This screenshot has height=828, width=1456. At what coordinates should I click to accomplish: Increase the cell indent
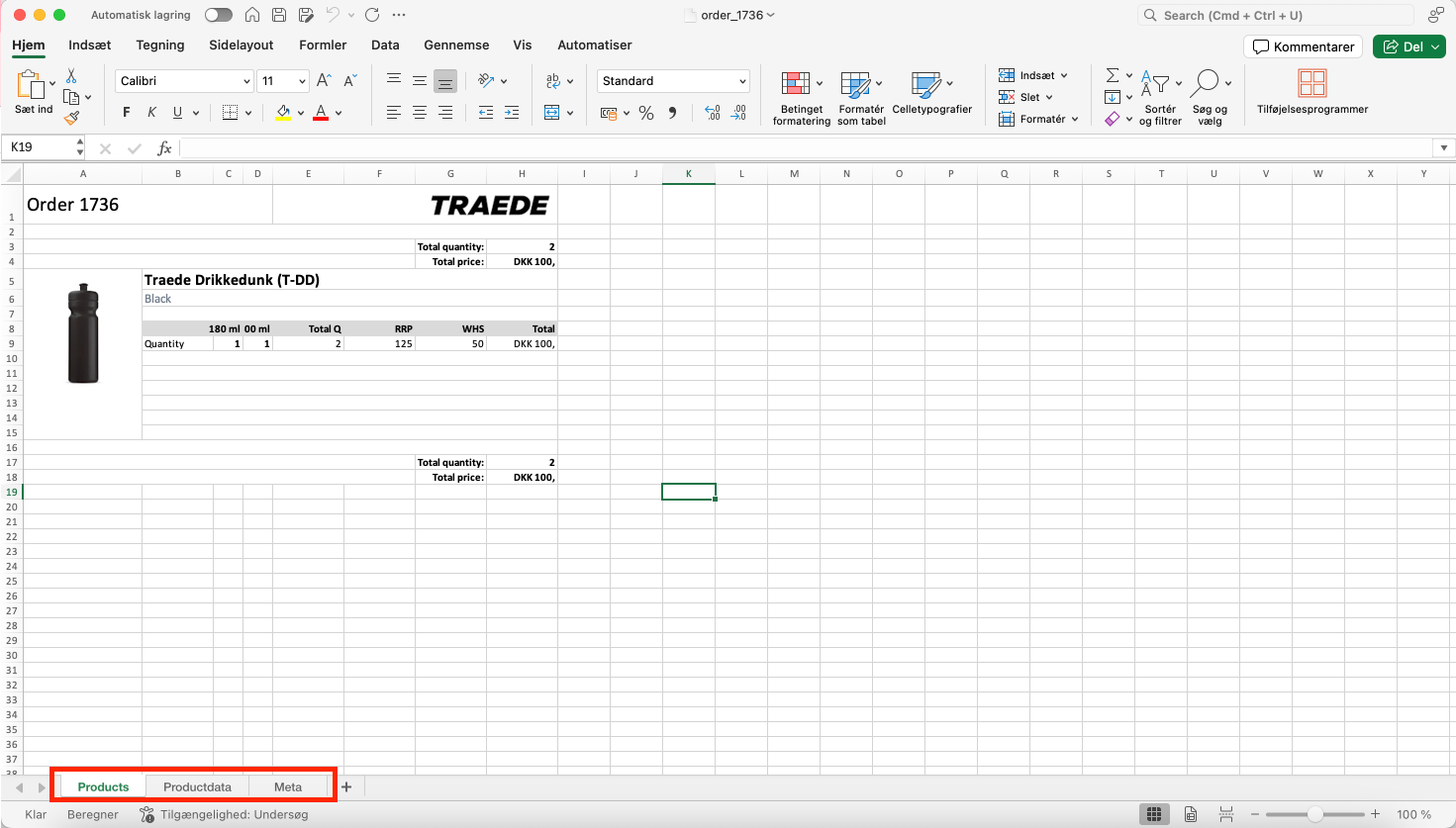click(x=512, y=113)
